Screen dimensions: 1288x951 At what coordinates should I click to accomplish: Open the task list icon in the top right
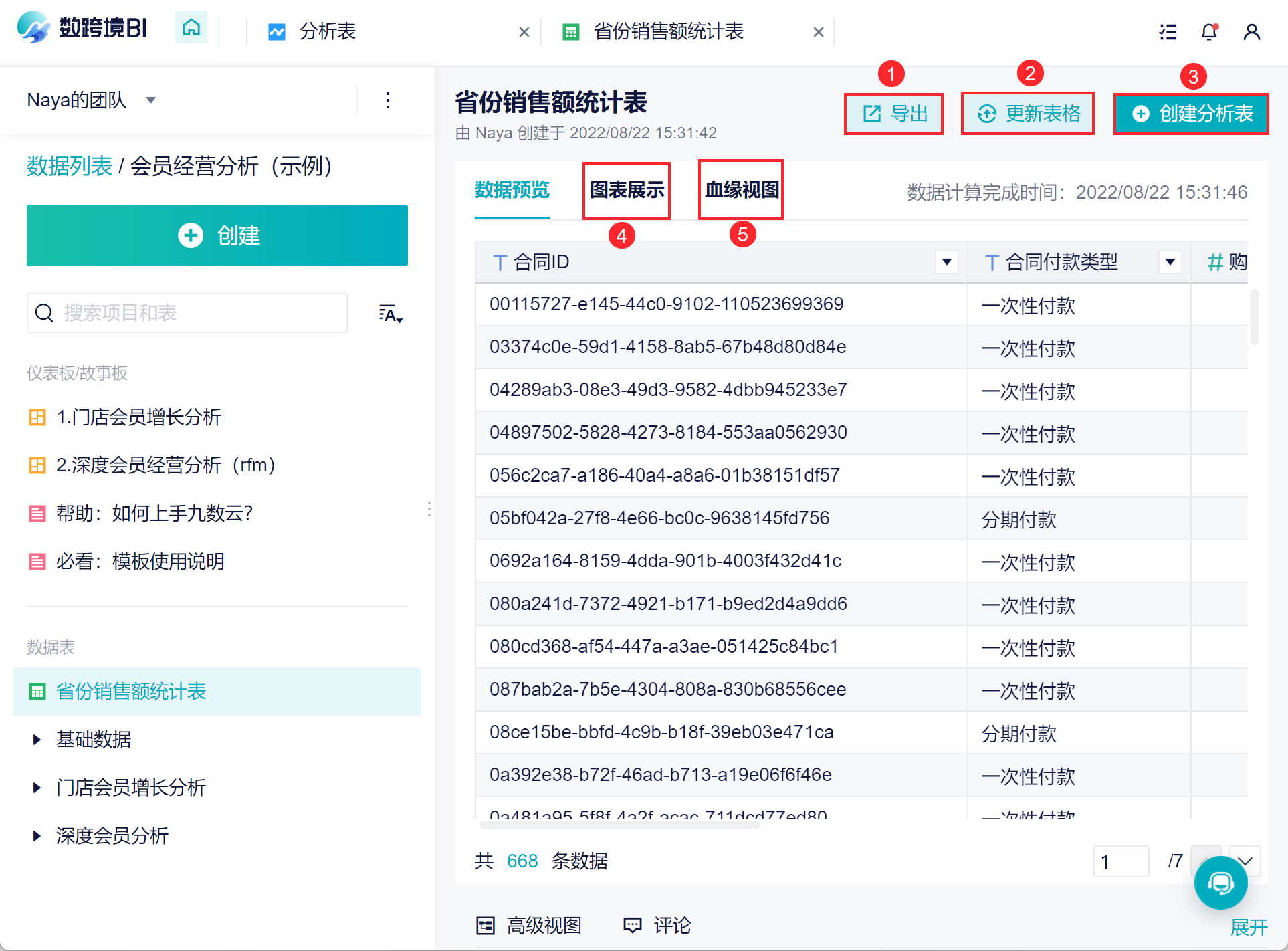[1168, 31]
